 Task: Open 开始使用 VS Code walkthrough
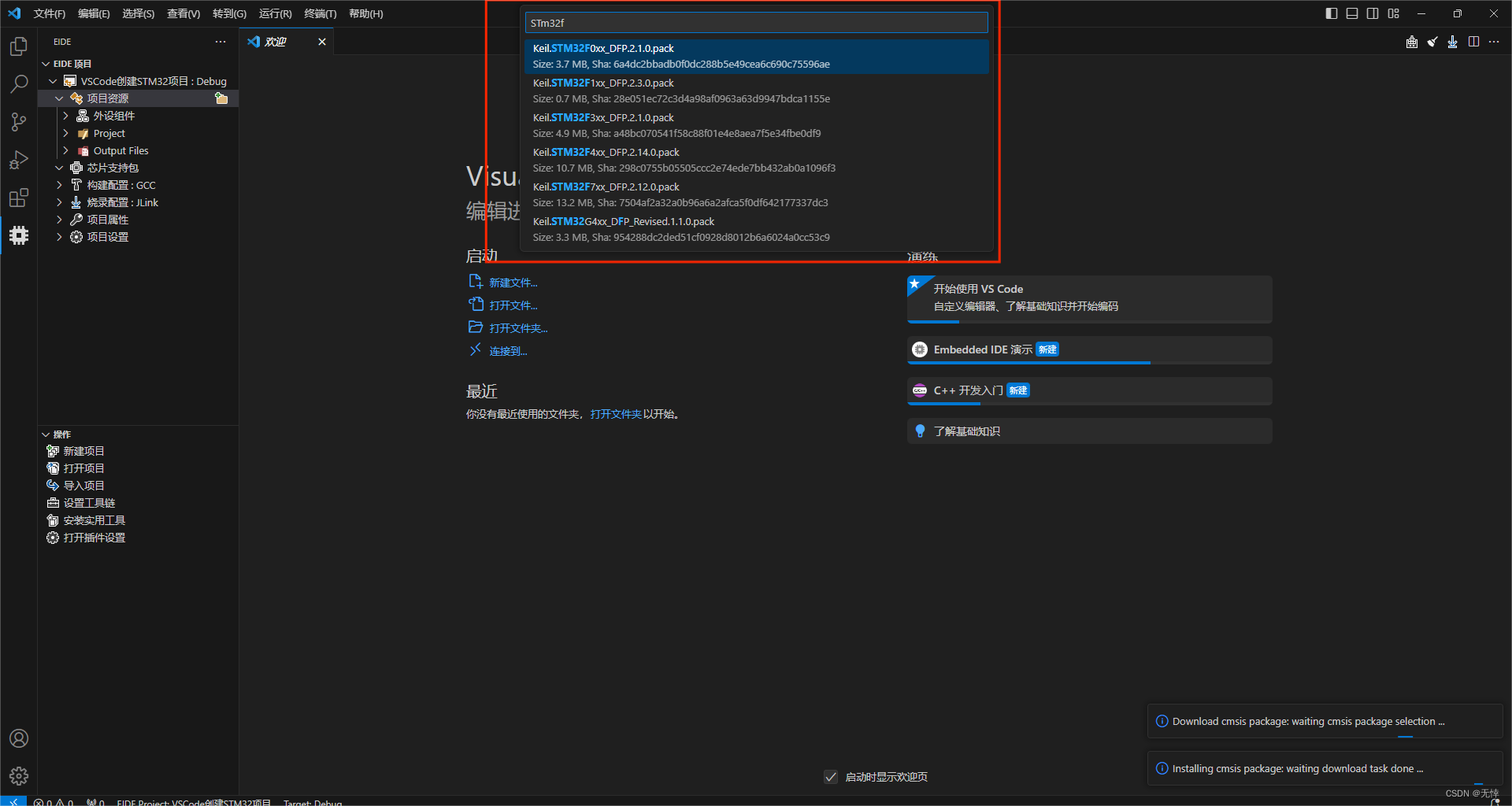coord(1089,299)
